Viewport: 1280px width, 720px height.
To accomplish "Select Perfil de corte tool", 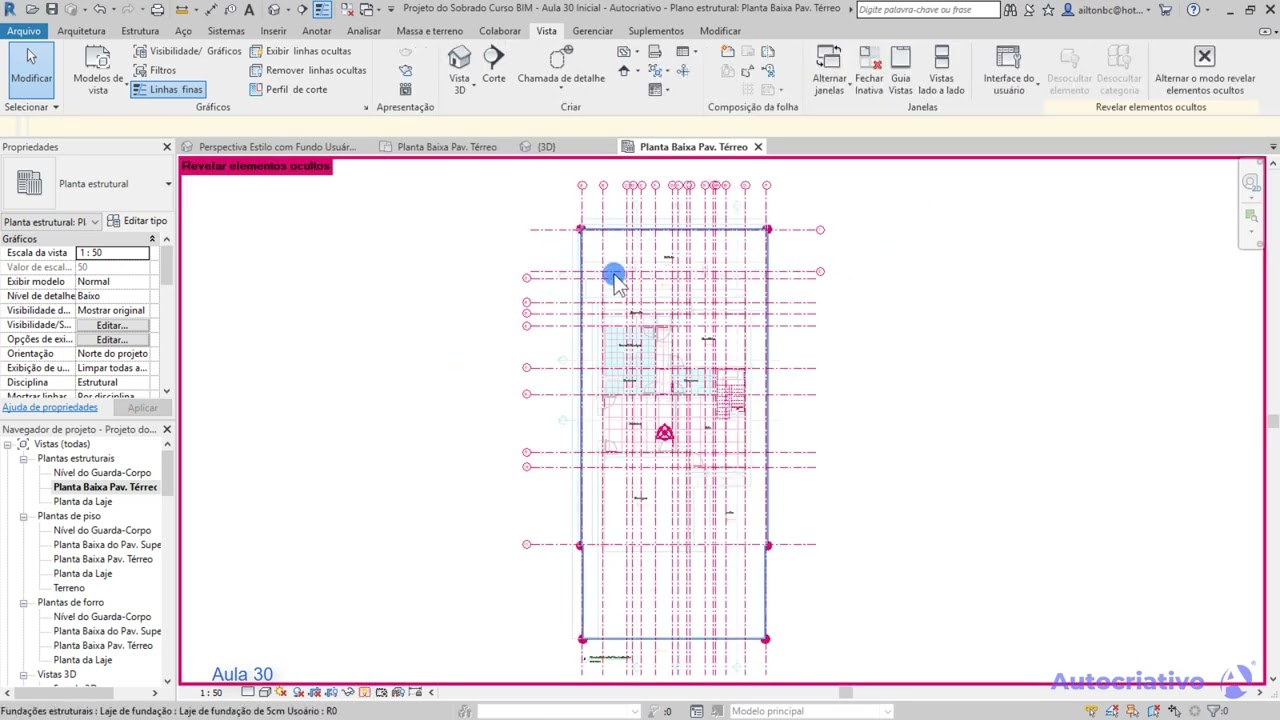I will (x=289, y=90).
